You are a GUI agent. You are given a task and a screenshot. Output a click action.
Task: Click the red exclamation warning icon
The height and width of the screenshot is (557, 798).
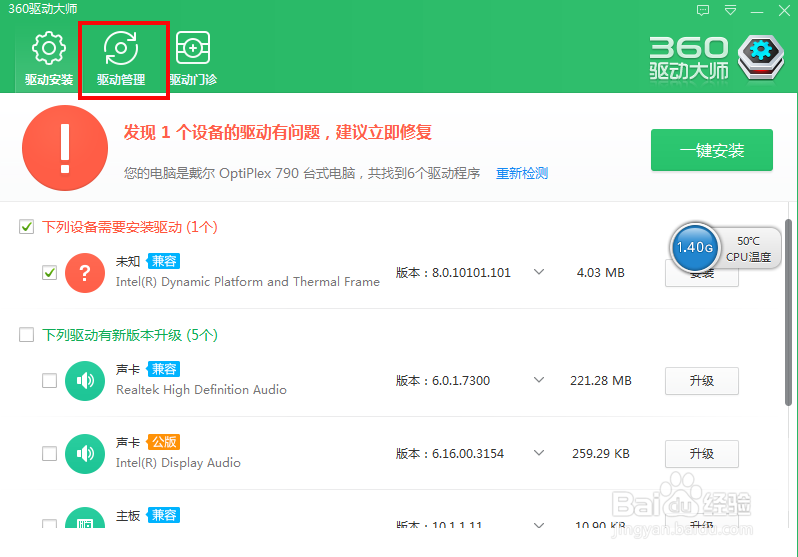[65, 148]
